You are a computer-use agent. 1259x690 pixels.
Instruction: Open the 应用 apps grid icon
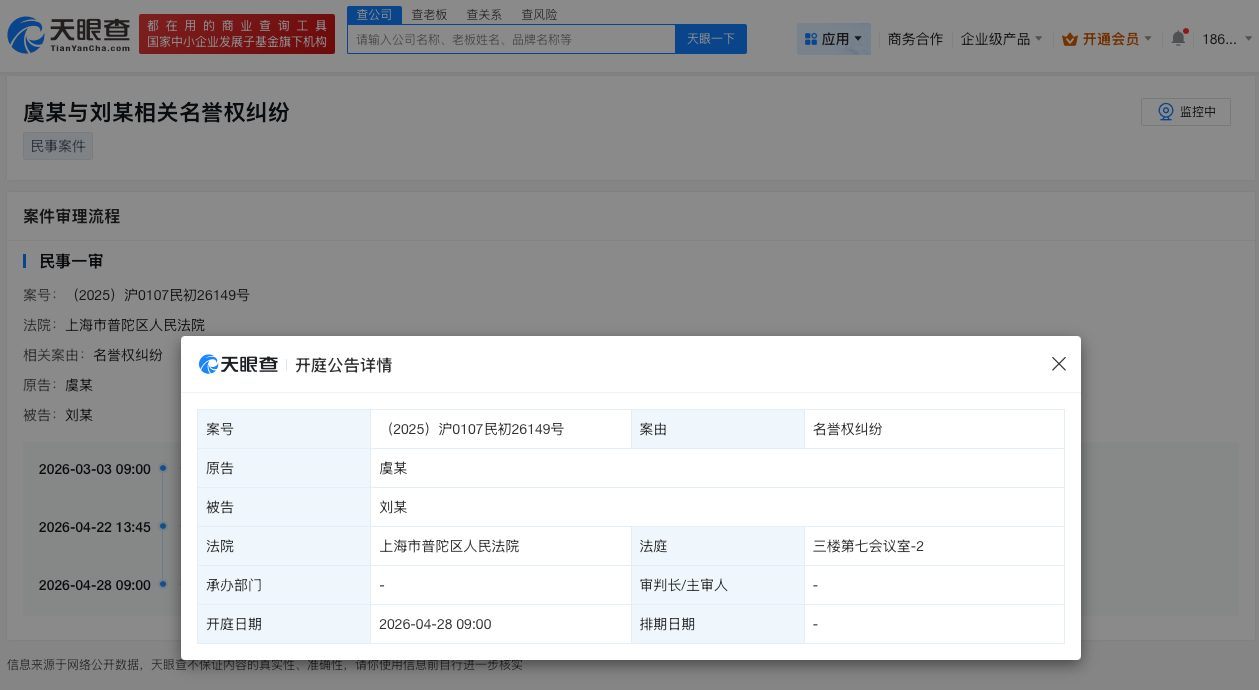pos(812,37)
